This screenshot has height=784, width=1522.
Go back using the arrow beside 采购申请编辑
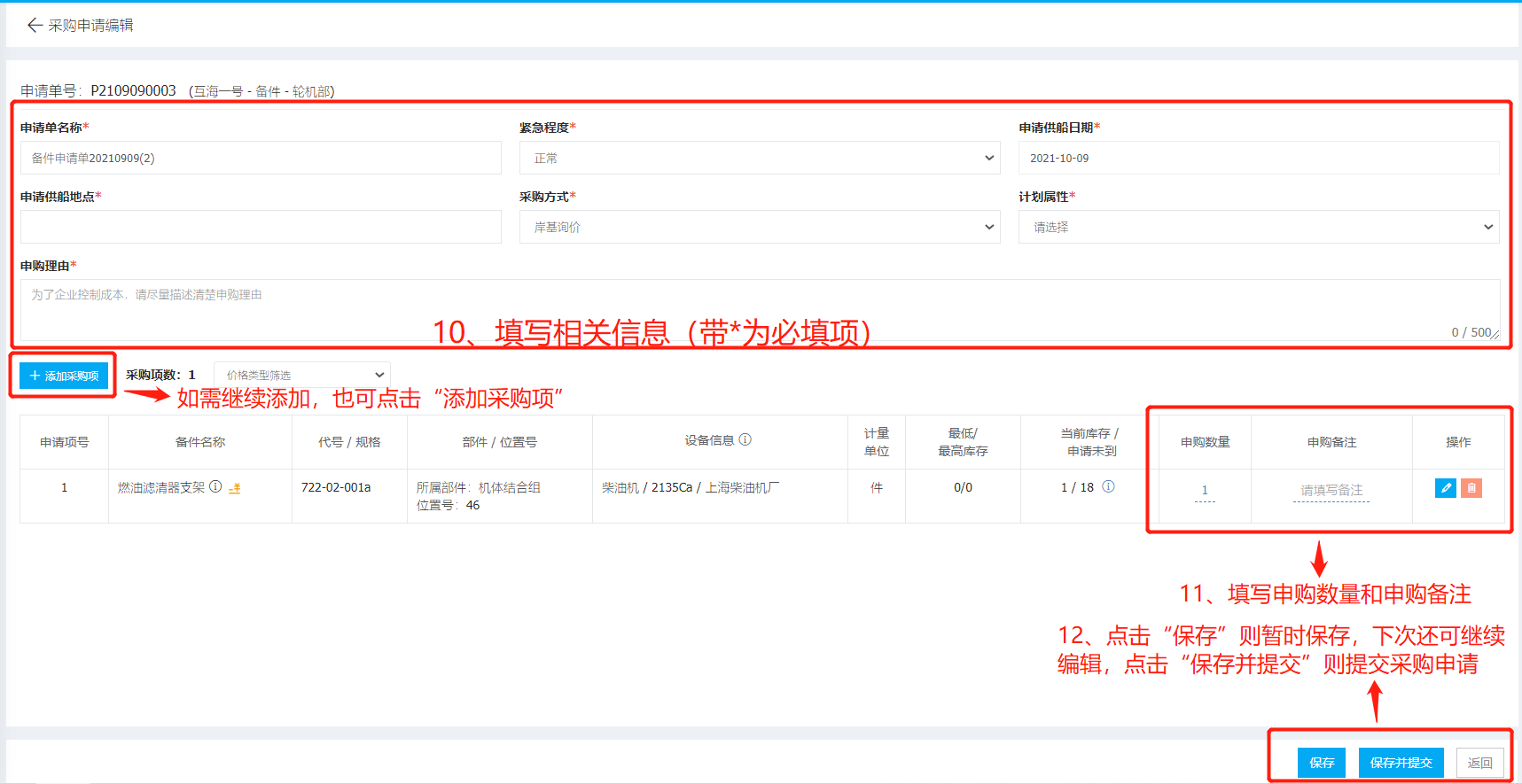pyautogui.click(x=35, y=26)
